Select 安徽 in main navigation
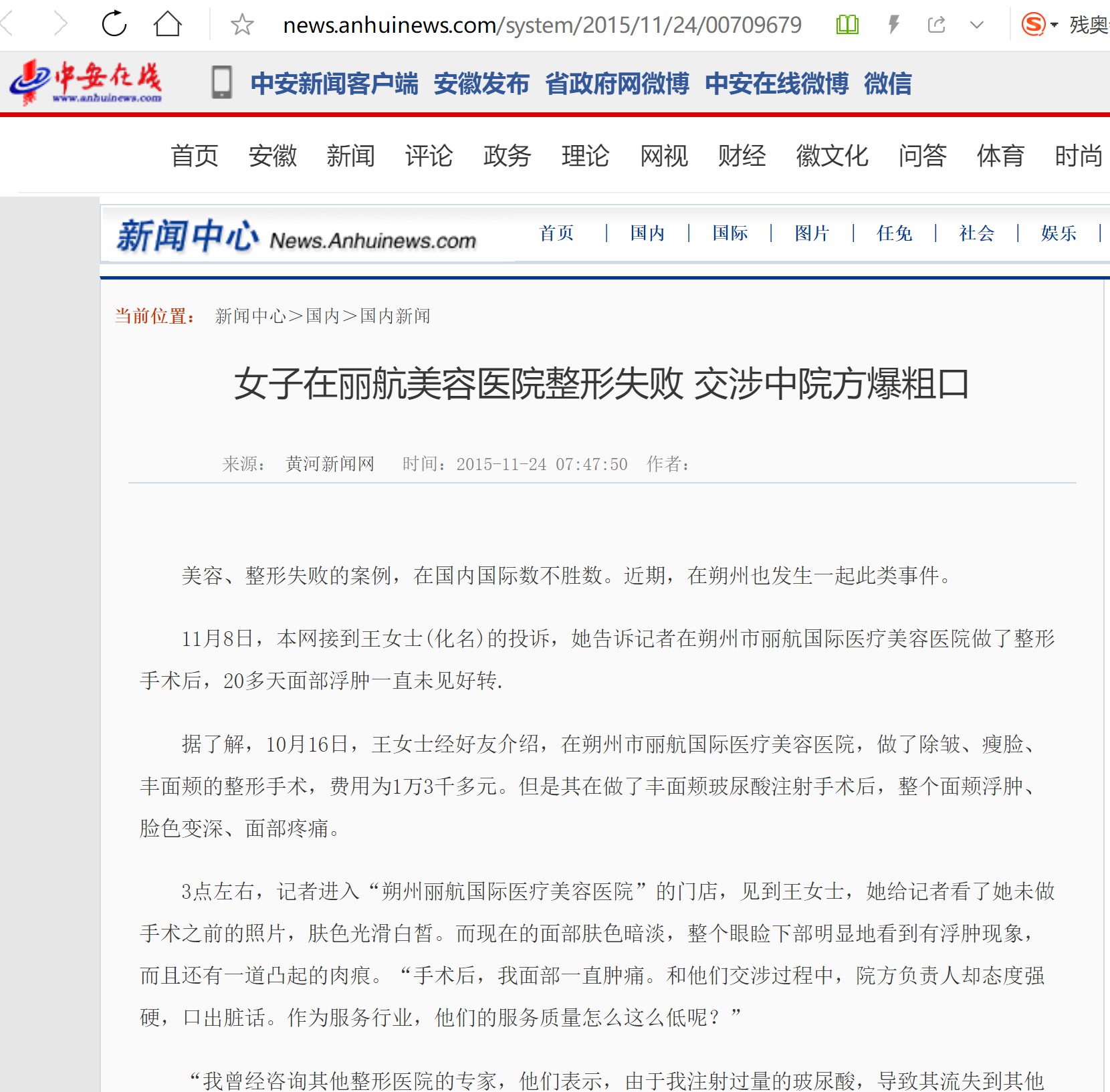 [x=273, y=156]
